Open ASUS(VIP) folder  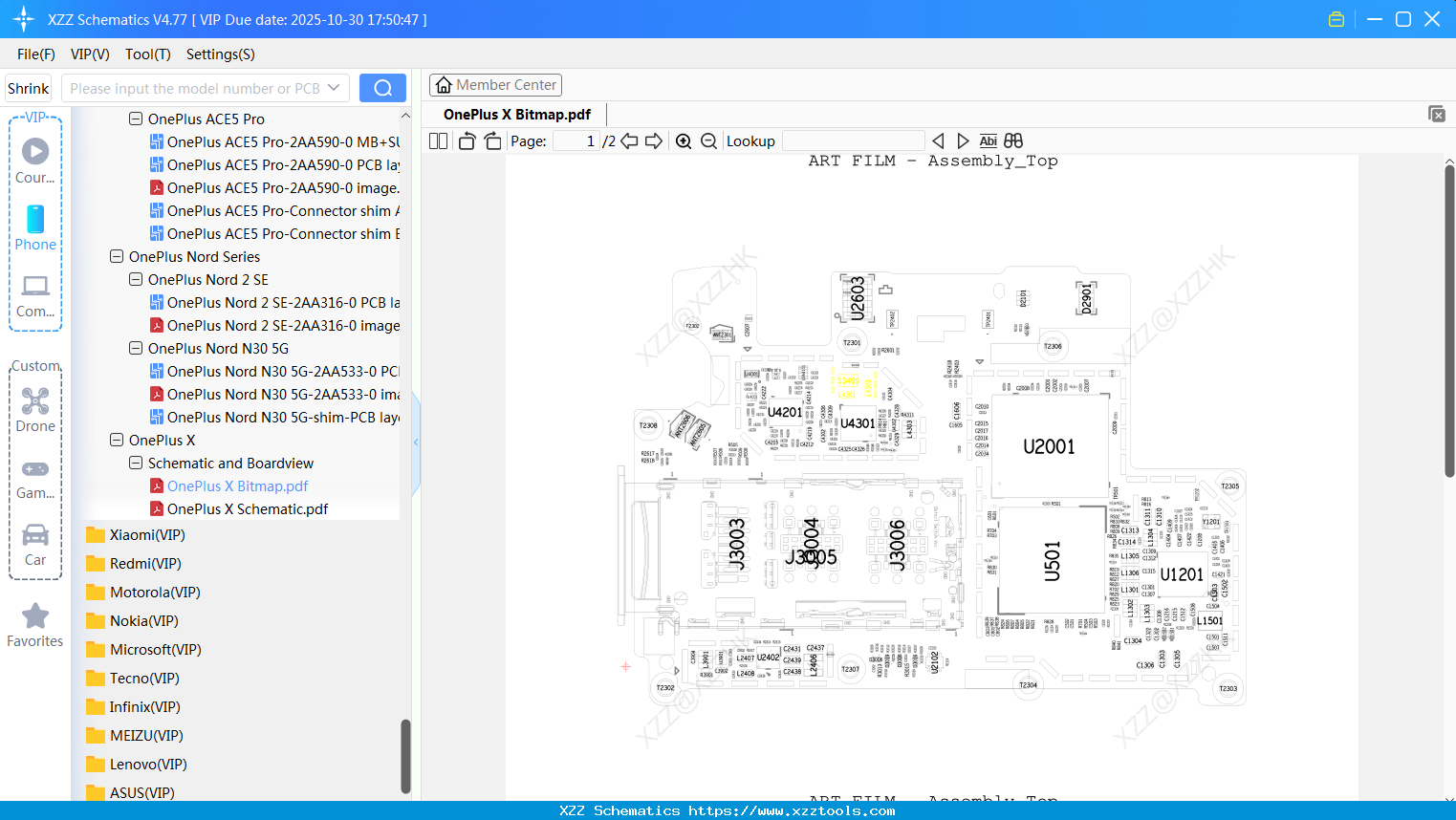click(x=130, y=792)
